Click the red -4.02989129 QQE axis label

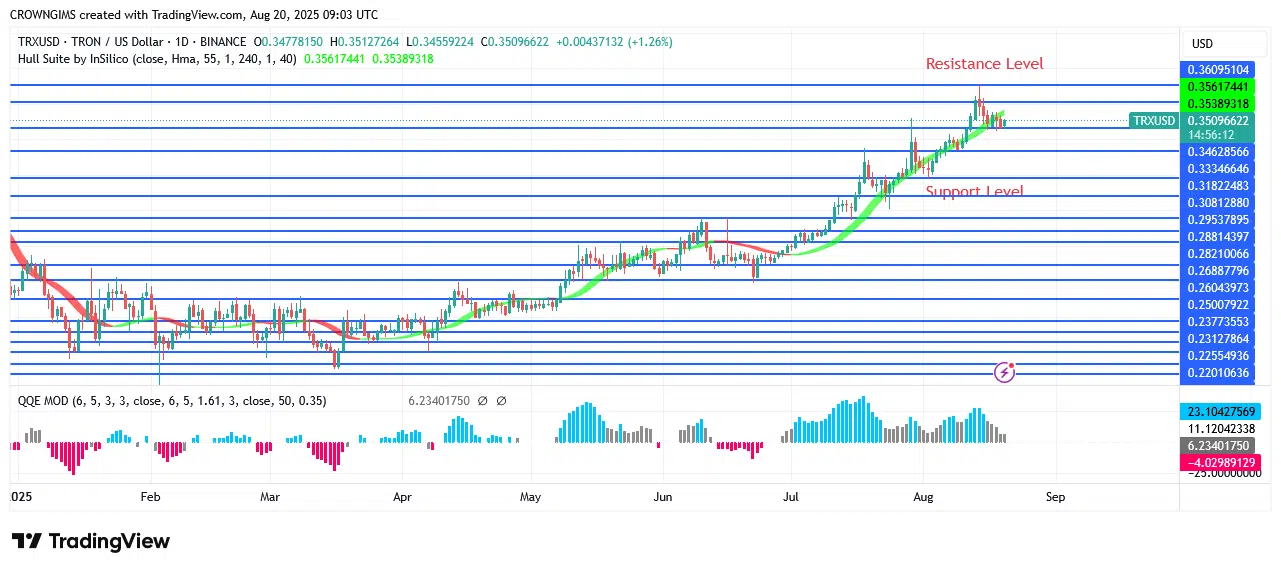pyautogui.click(x=1221, y=462)
